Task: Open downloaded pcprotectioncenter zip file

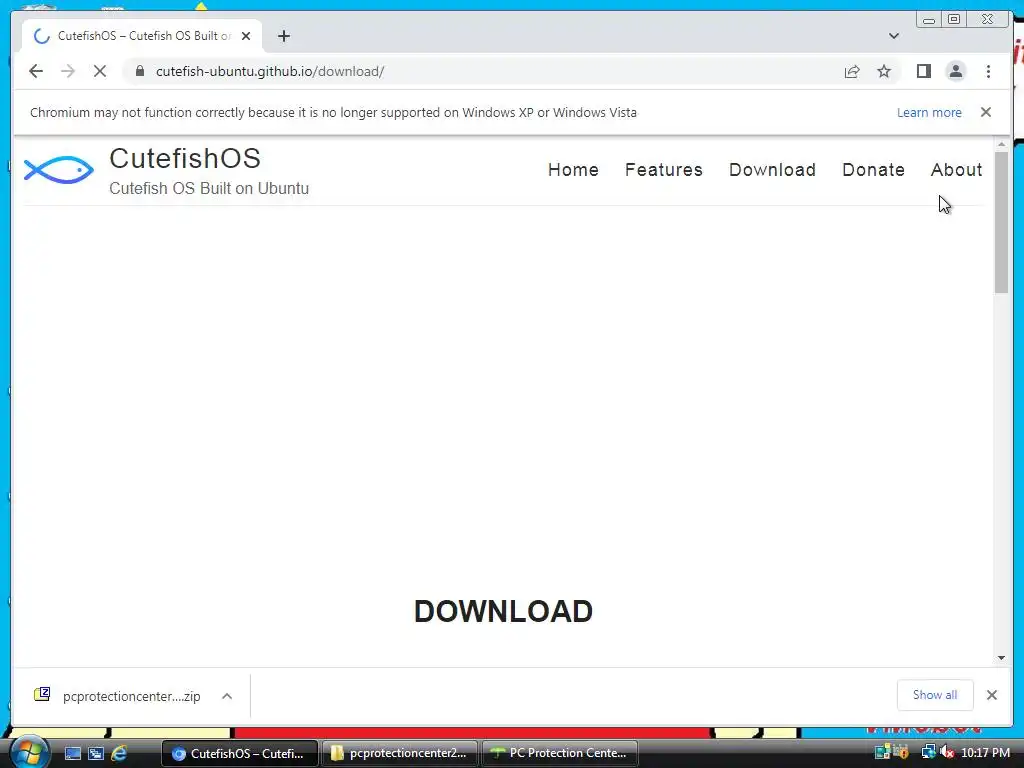Action: [x=118, y=696]
